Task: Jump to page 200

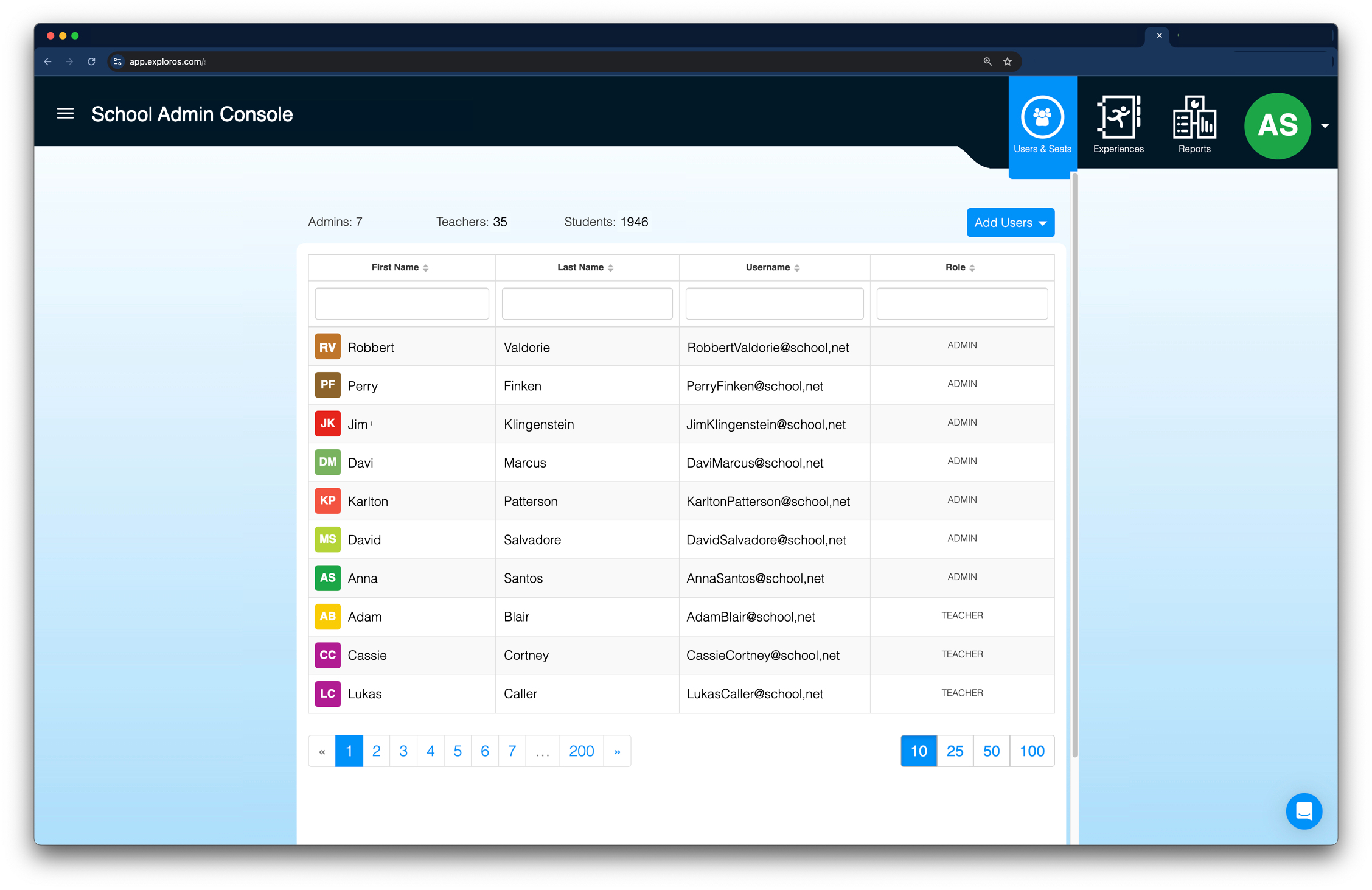Action: pyautogui.click(x=580, y=751)
